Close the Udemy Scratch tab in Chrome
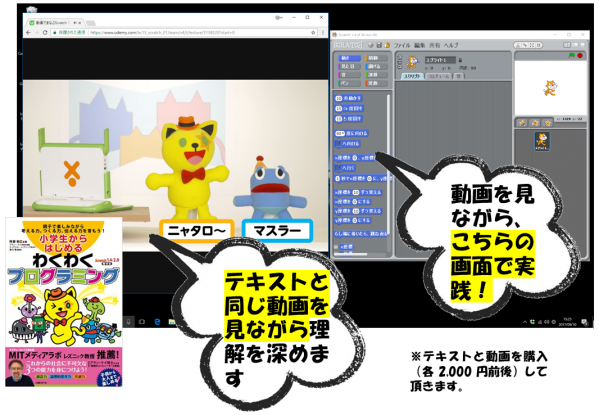Screen dimensions: 599x415 80,23
